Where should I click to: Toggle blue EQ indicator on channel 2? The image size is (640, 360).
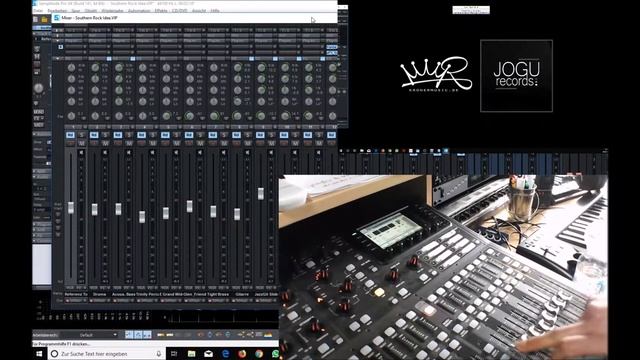tap(109, 59)
